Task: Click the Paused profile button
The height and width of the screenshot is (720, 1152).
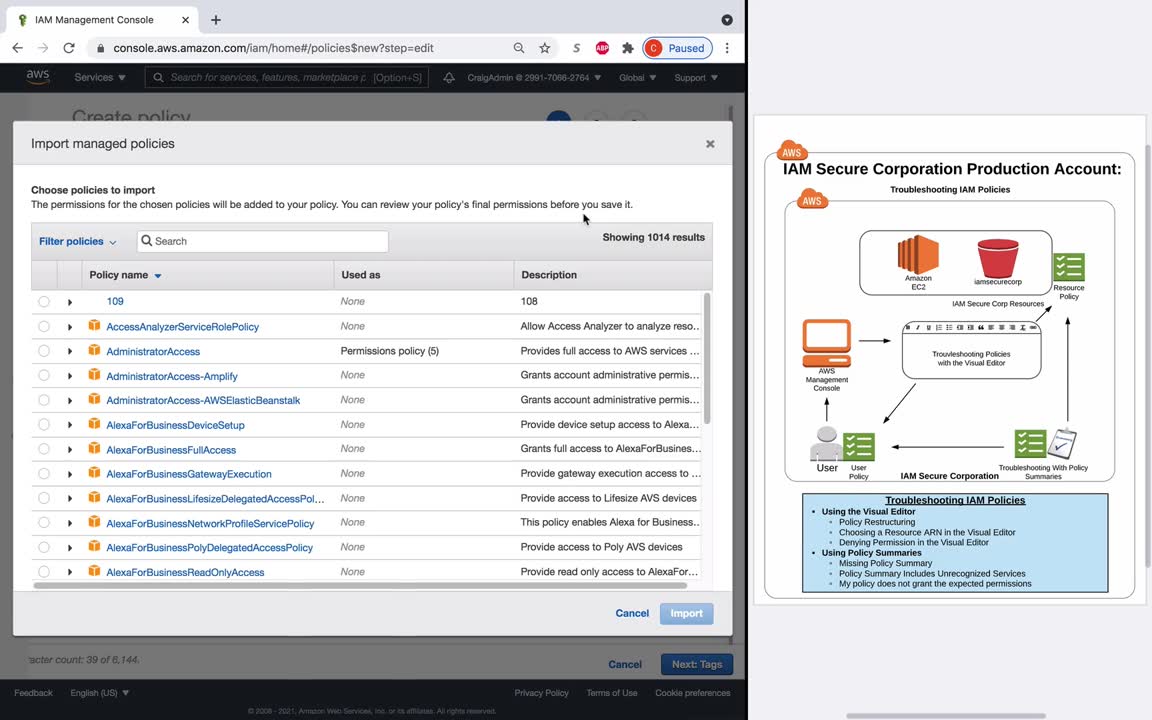Action: point(677,48)
